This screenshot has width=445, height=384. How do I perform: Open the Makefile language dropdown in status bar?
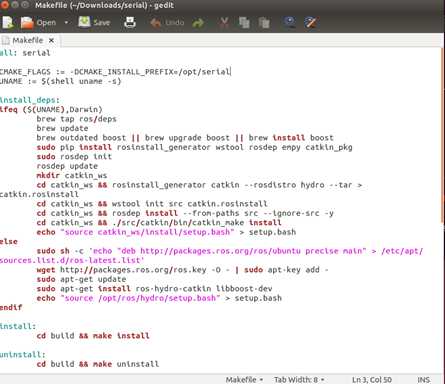click(244, 379)
